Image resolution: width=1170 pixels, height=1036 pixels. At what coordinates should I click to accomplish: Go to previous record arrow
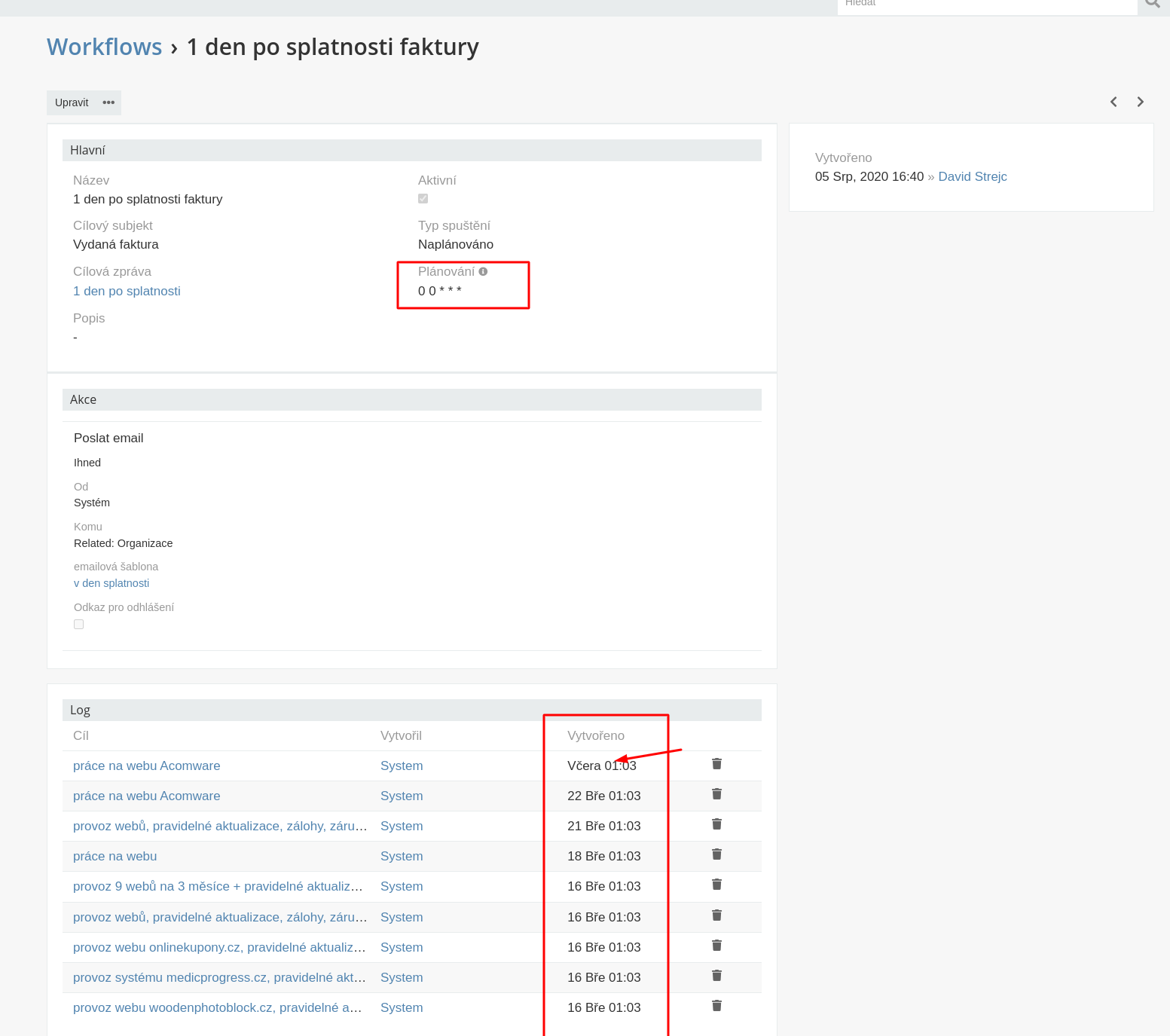[x=1113, y=102]
